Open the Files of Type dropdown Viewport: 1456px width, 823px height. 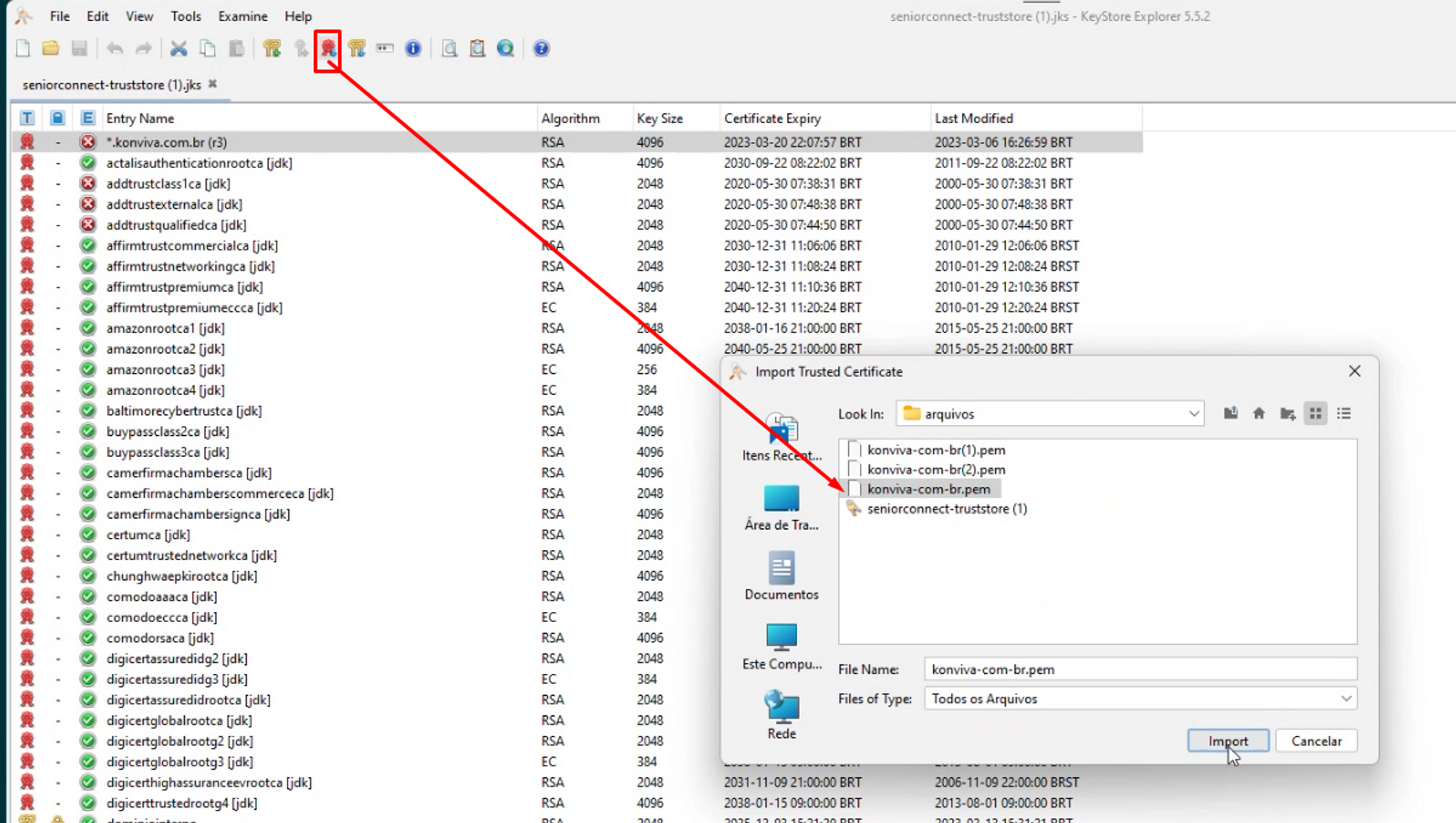(x=1345, y=699)
